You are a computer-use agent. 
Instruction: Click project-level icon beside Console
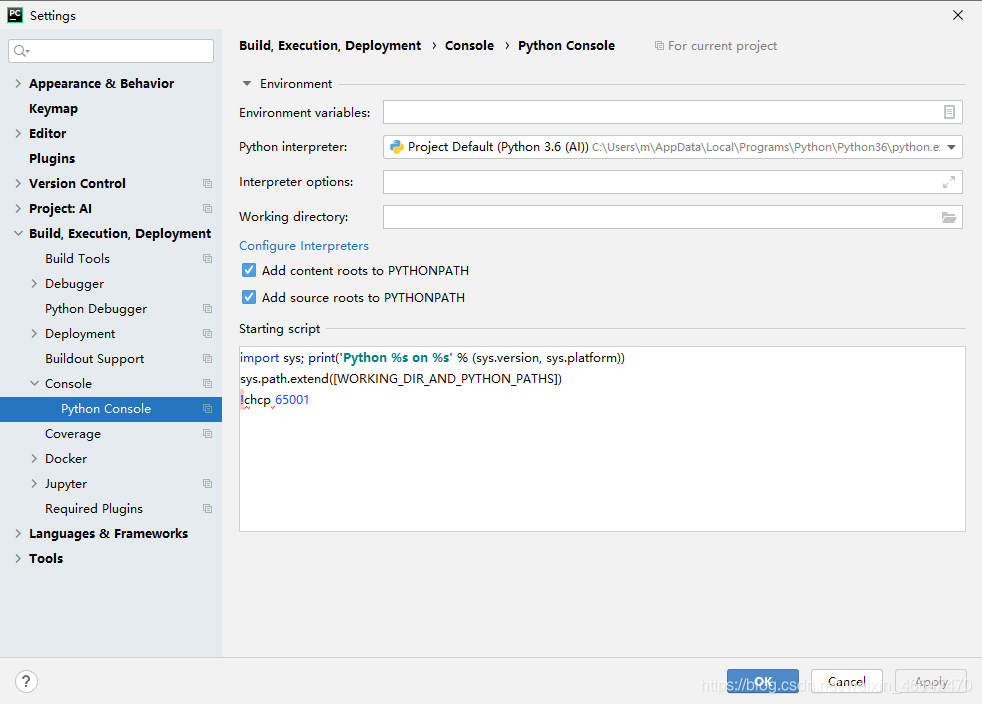[207, 383]
